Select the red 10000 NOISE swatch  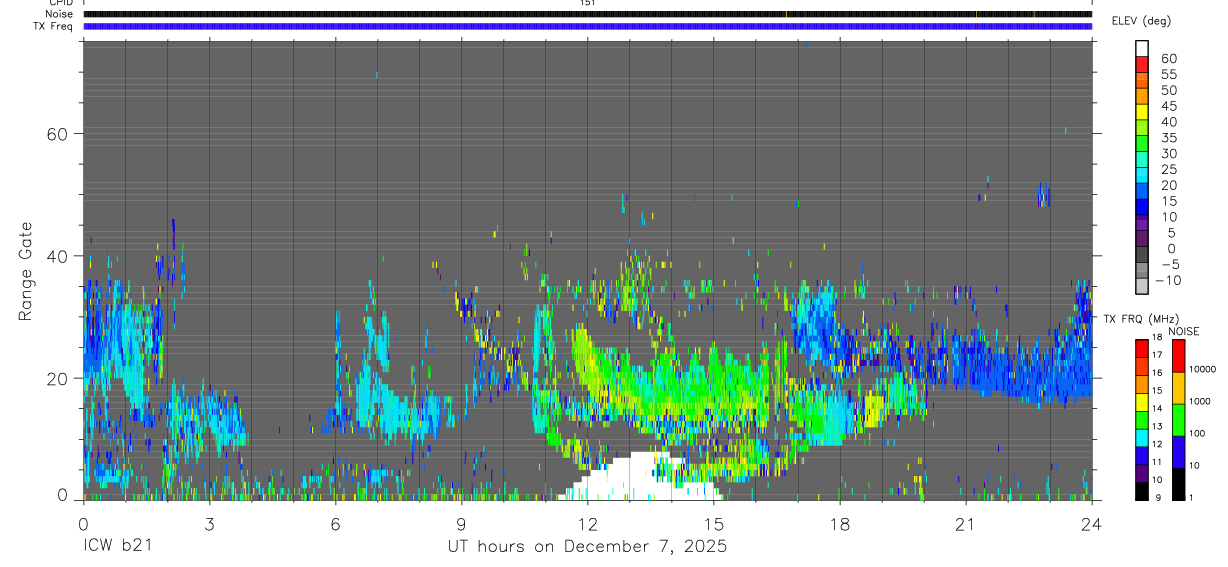click(1178, 355)
